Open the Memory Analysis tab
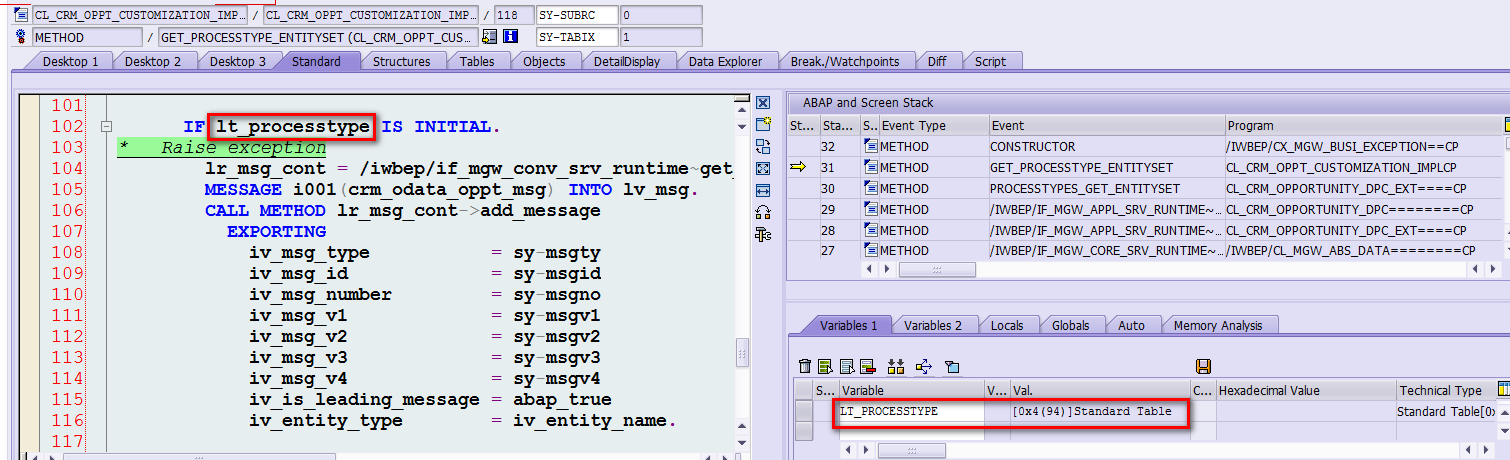 [1218, 325]
